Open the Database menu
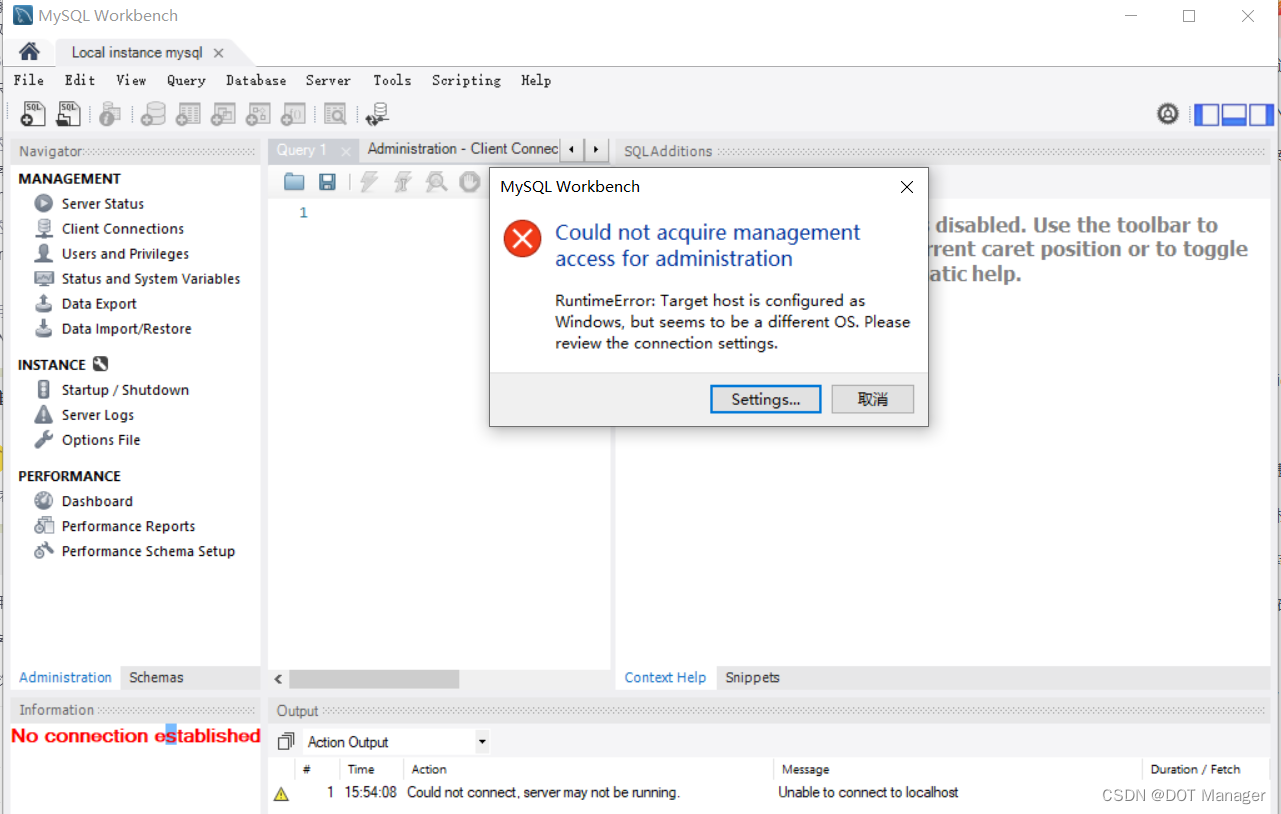 [256, 80]
